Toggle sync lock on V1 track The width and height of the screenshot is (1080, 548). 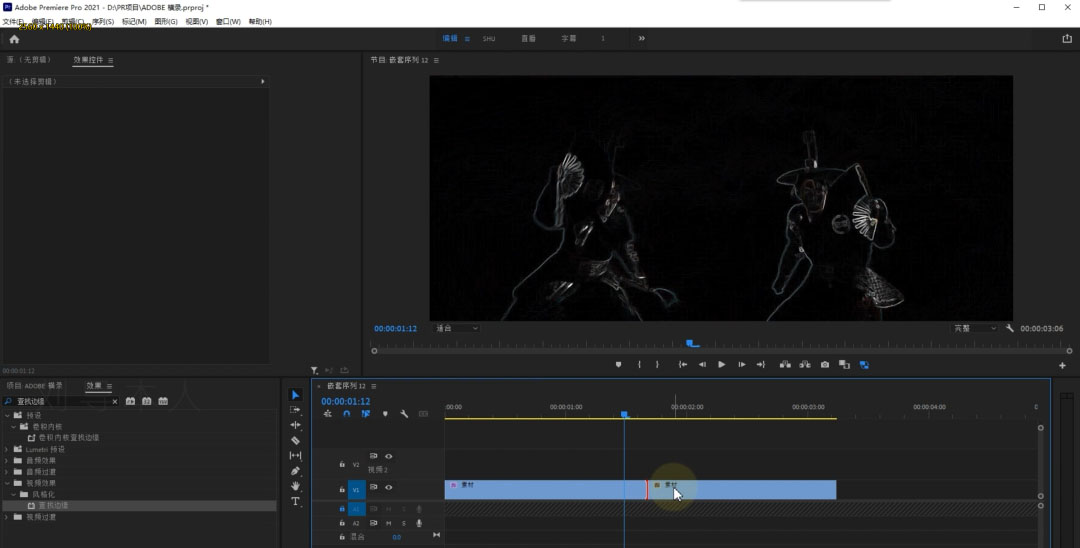[x=373, y=487]
